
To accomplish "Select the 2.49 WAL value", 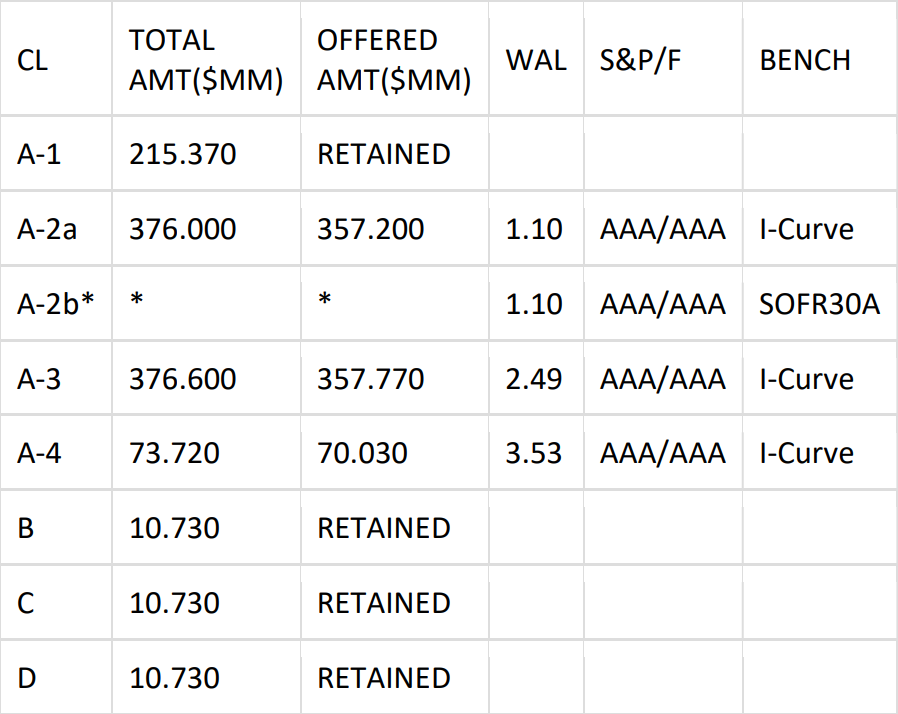I will pos(534,379).
